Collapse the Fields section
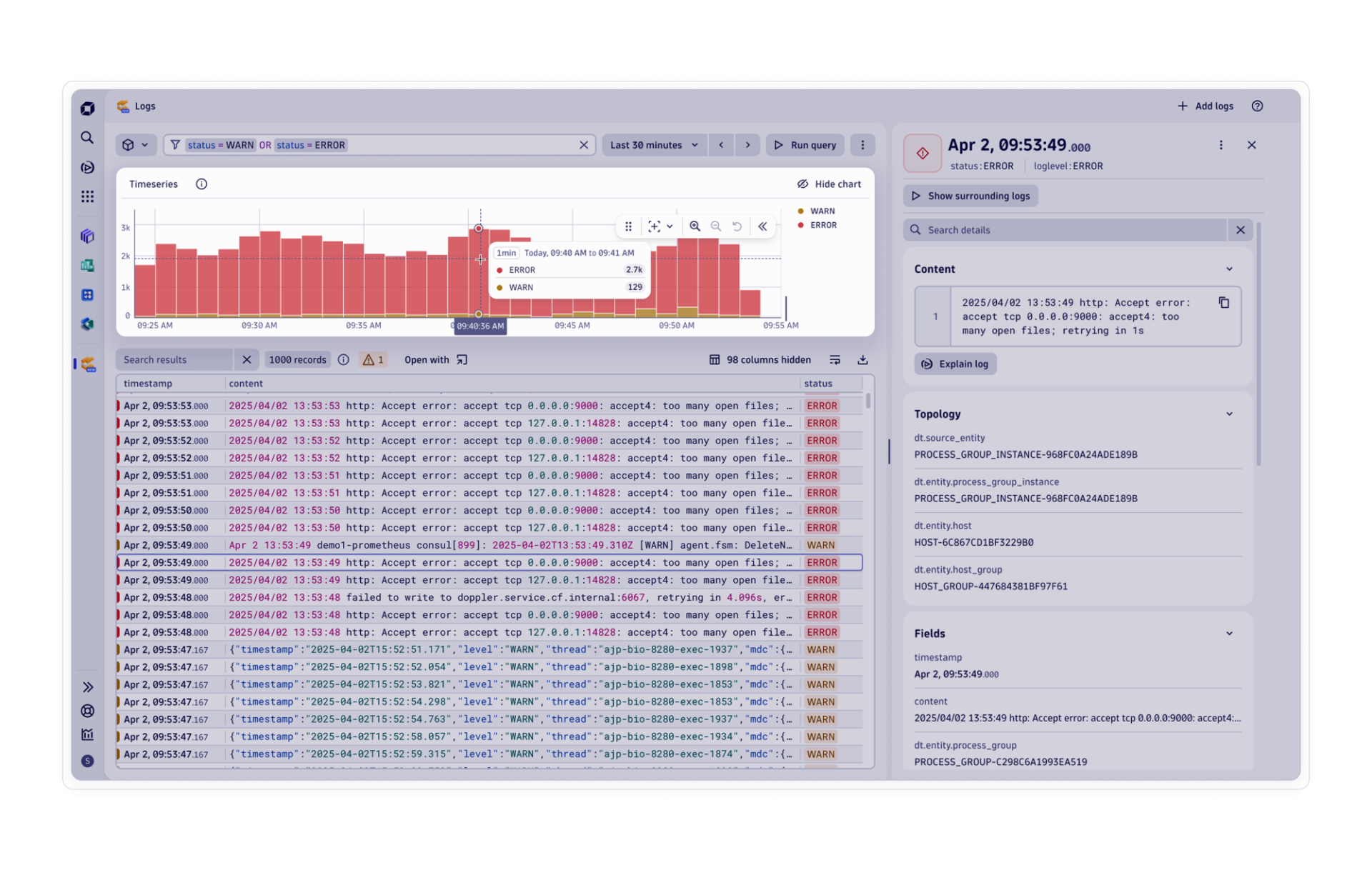1372x870 pixels. pos(1229,634)
